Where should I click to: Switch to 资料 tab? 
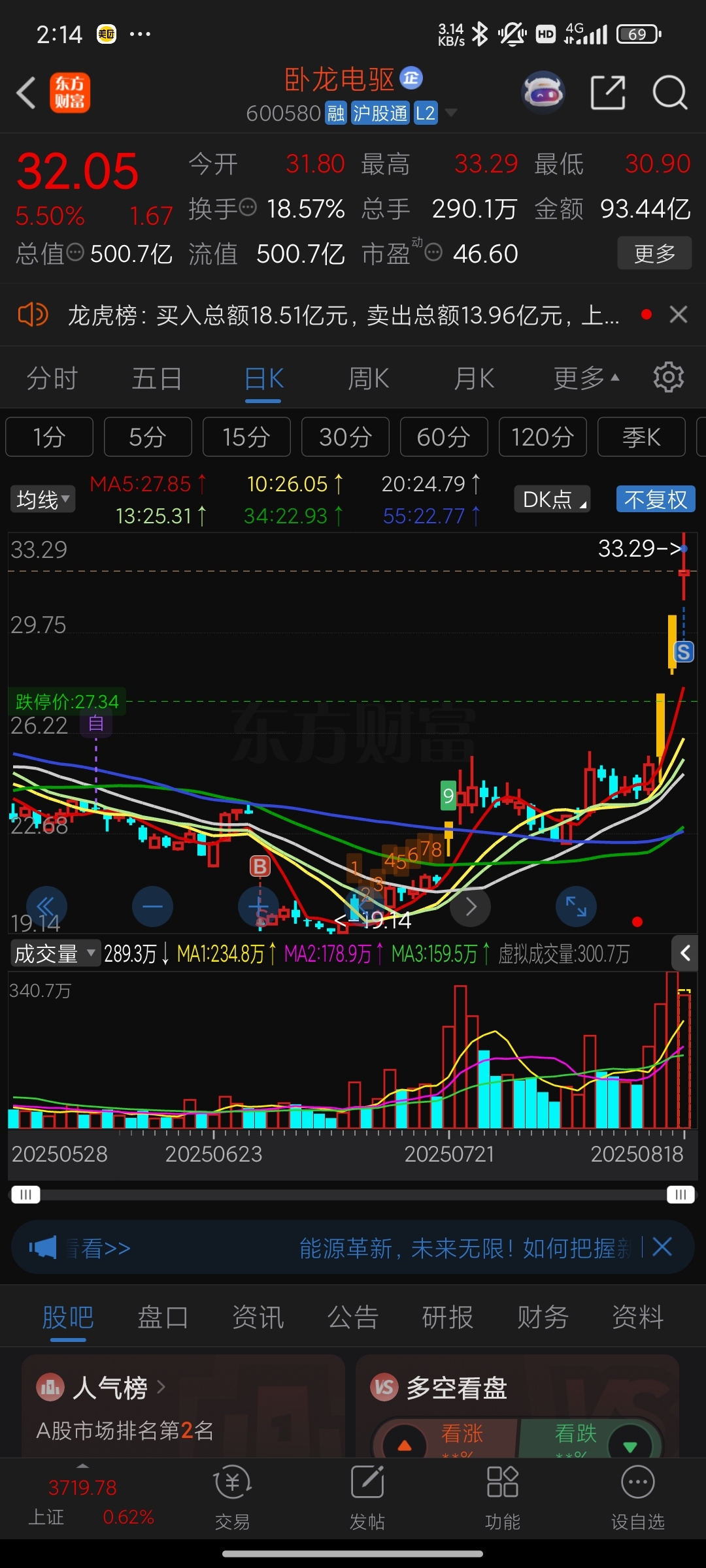pyautogui.click(x=638, y=1317)
